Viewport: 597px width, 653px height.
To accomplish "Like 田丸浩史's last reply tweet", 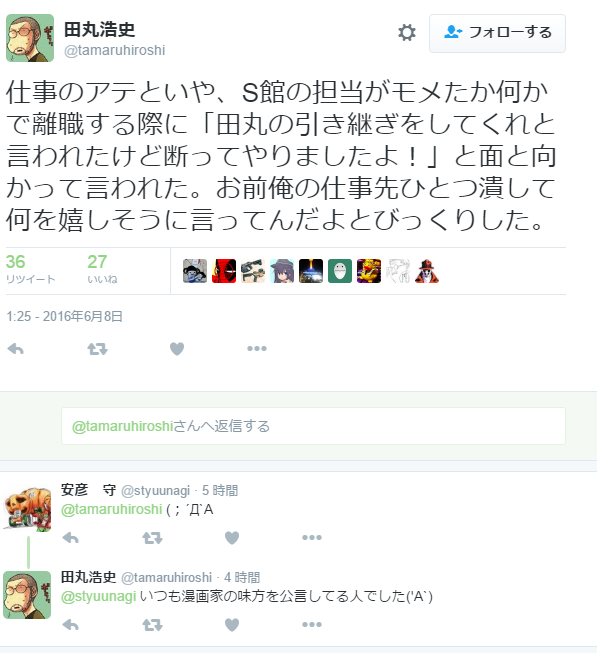I will 232,625.
